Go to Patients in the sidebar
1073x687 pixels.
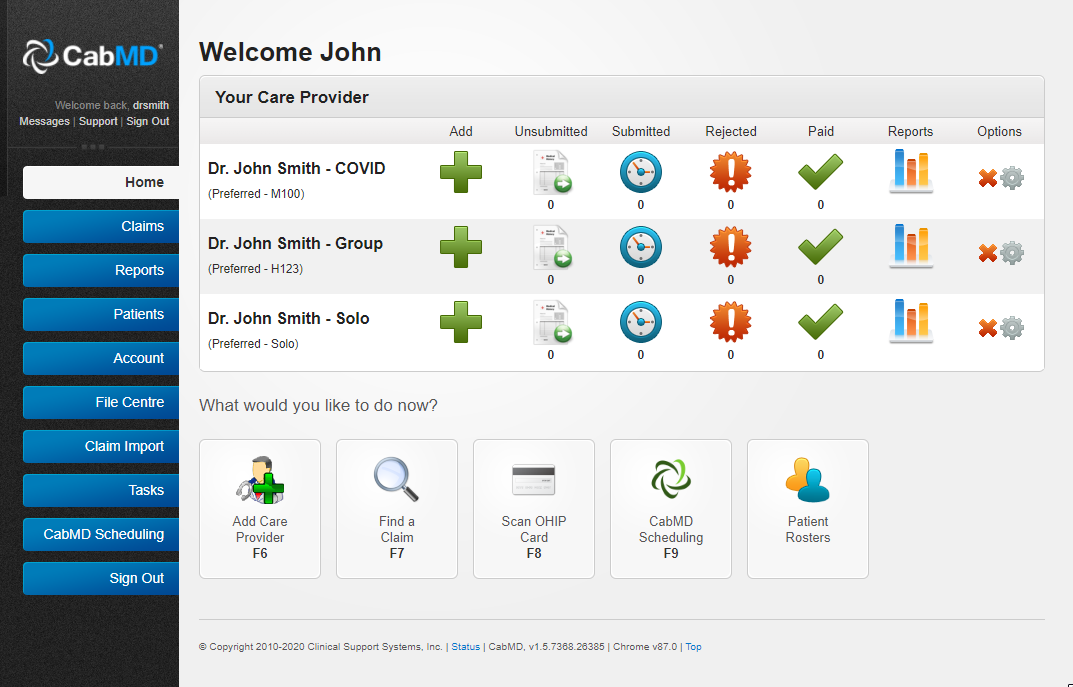(x=102, y=314)
